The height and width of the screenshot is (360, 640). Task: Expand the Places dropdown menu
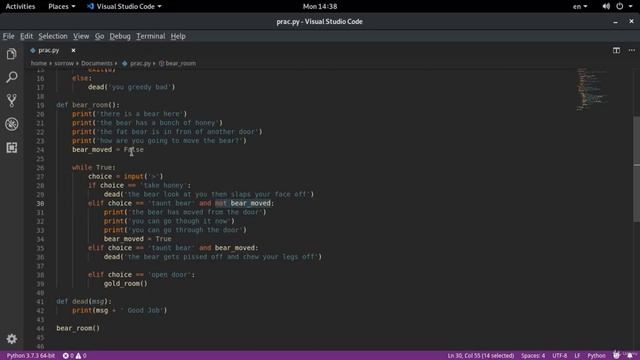(61, 7)
